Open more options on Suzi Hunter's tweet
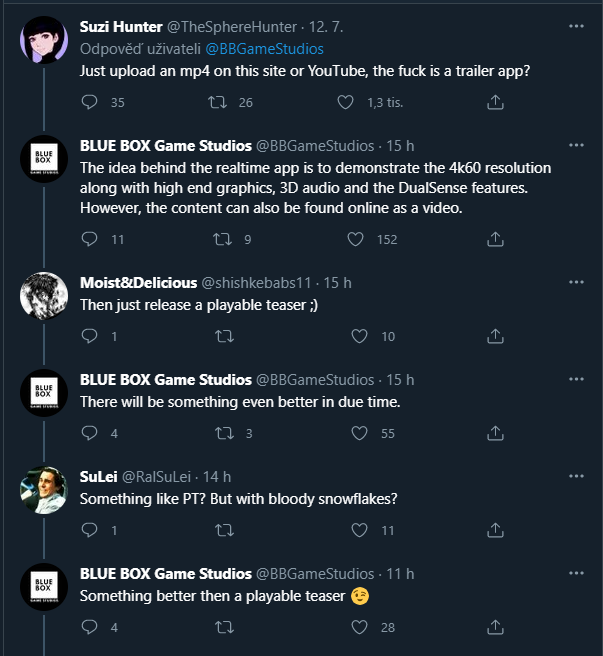This screenshot has height=656, width=603. 576,27
